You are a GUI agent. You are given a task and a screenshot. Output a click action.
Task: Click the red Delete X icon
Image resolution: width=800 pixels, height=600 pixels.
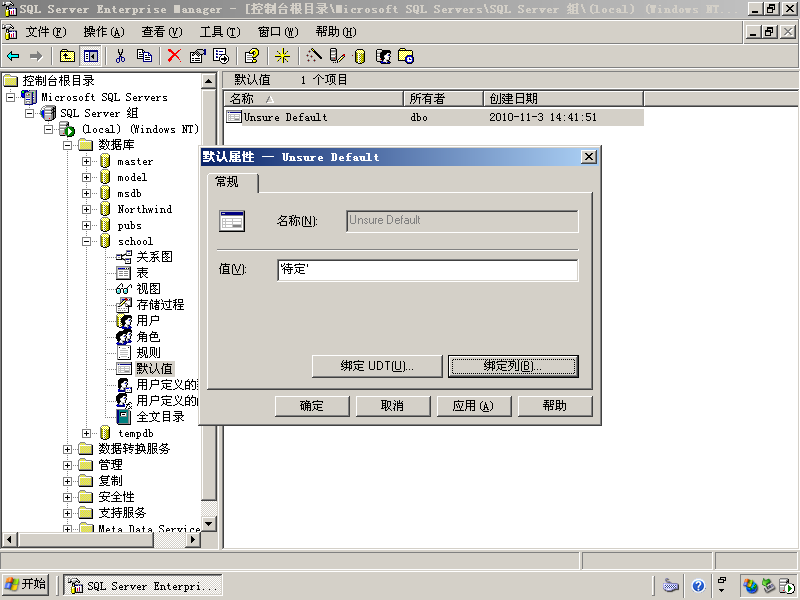click(174, 56)
